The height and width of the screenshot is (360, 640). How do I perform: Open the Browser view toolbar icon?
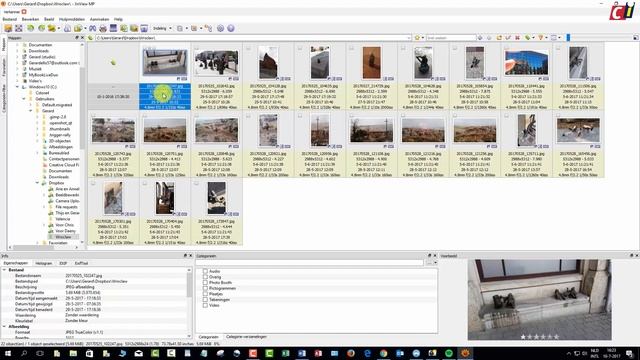[x=8, y=28]
